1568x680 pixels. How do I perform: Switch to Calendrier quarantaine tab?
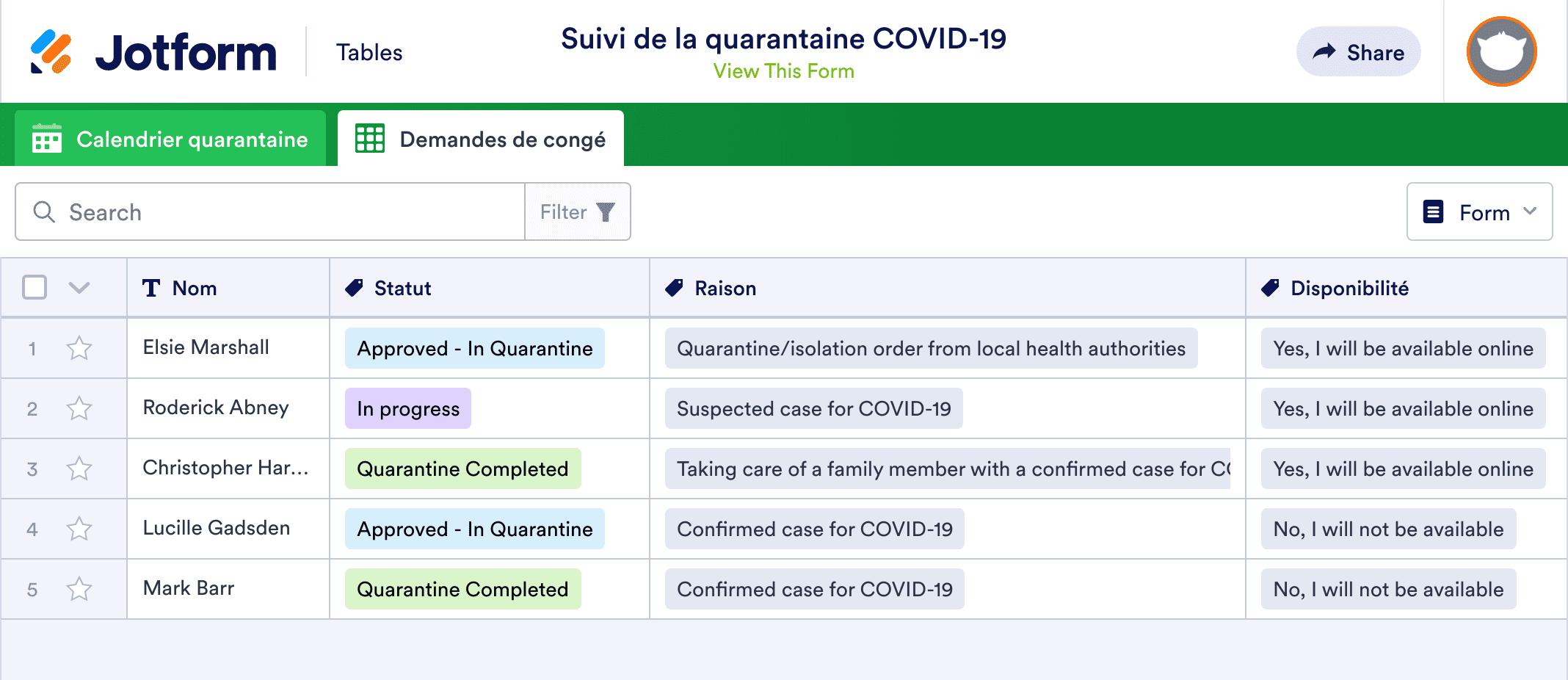click(170, 139)
